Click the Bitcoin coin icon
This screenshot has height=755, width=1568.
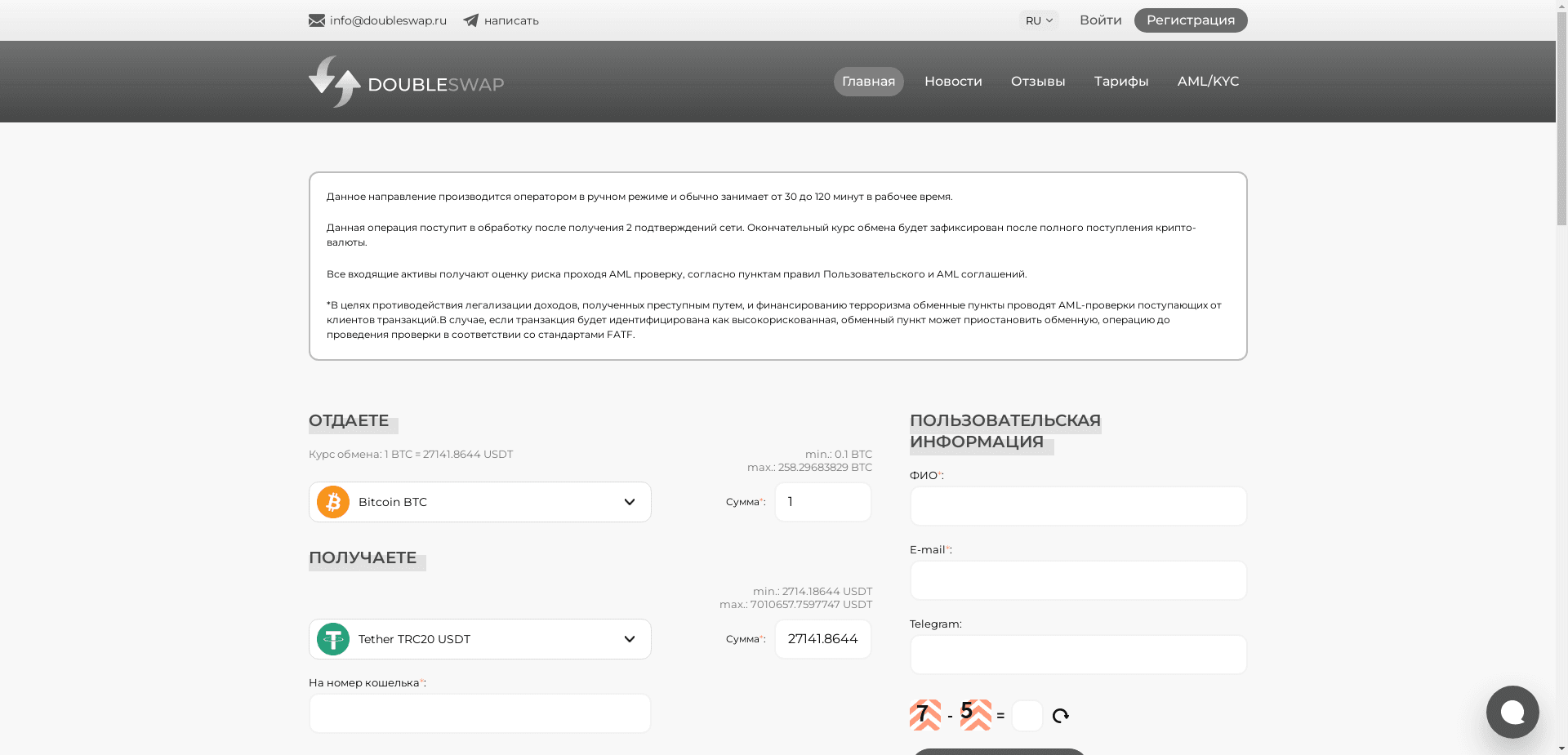(x=333, y=502)
